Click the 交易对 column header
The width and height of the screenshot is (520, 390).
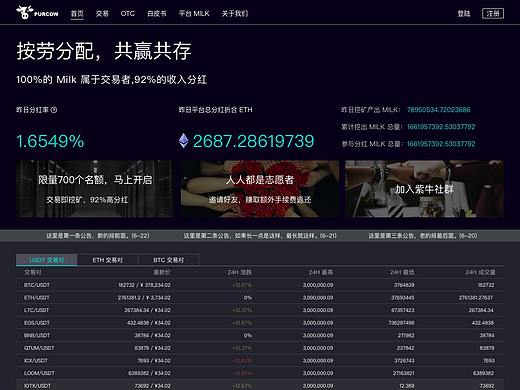33,272
